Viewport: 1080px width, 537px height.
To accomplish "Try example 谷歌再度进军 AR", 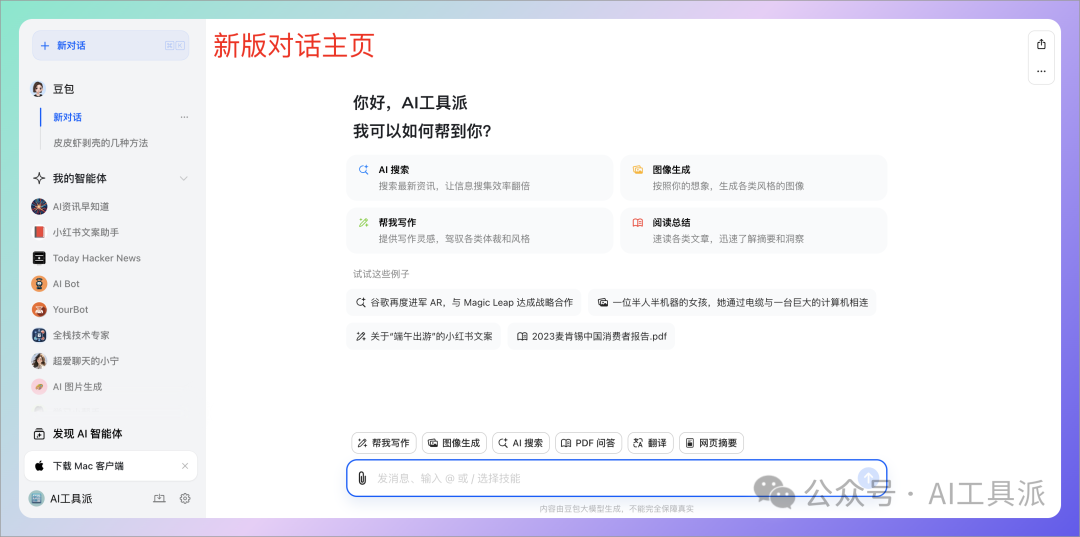I will click(x=464, y=302).
